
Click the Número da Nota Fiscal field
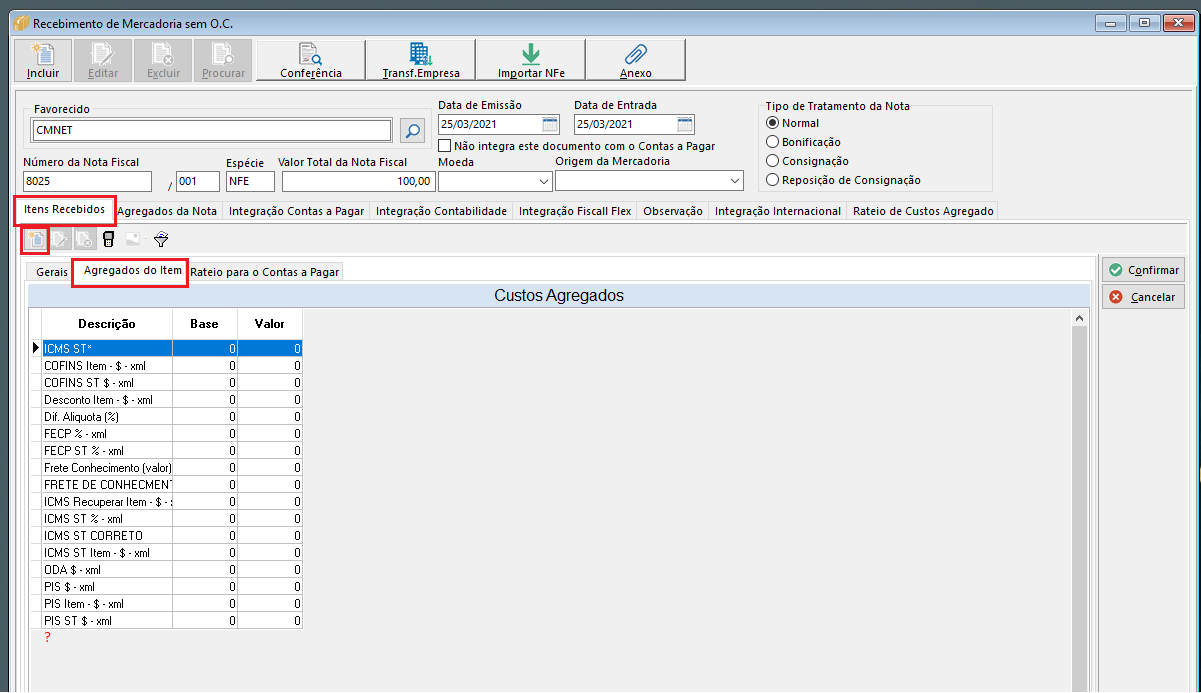87,181
